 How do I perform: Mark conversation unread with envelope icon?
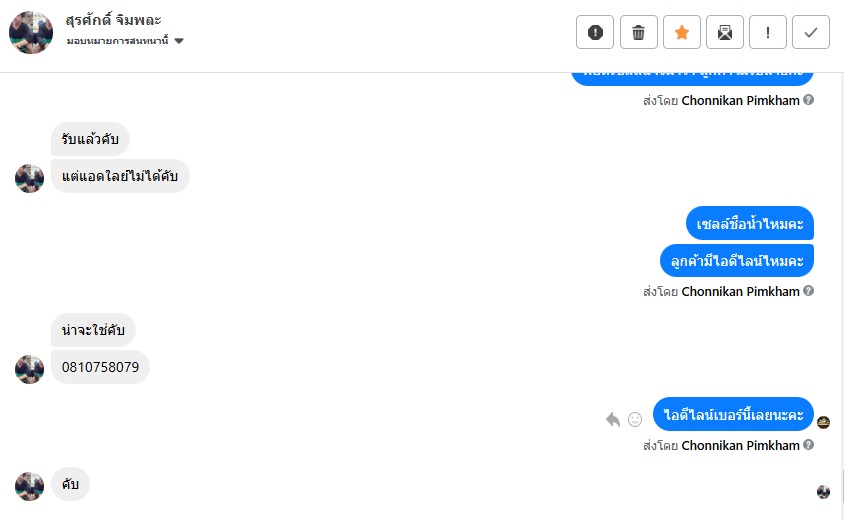724,32
